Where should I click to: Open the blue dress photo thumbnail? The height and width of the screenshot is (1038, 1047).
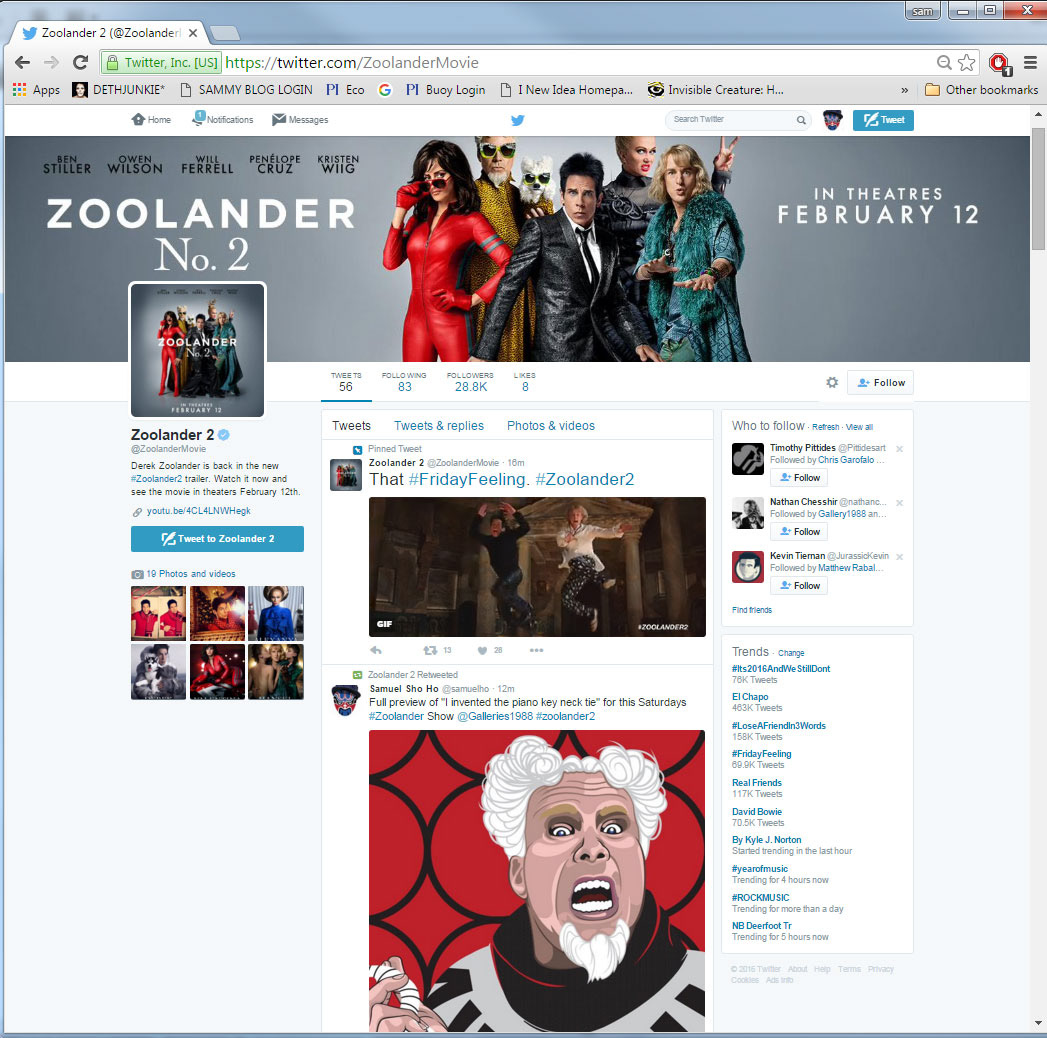click(x=276, y=613)
